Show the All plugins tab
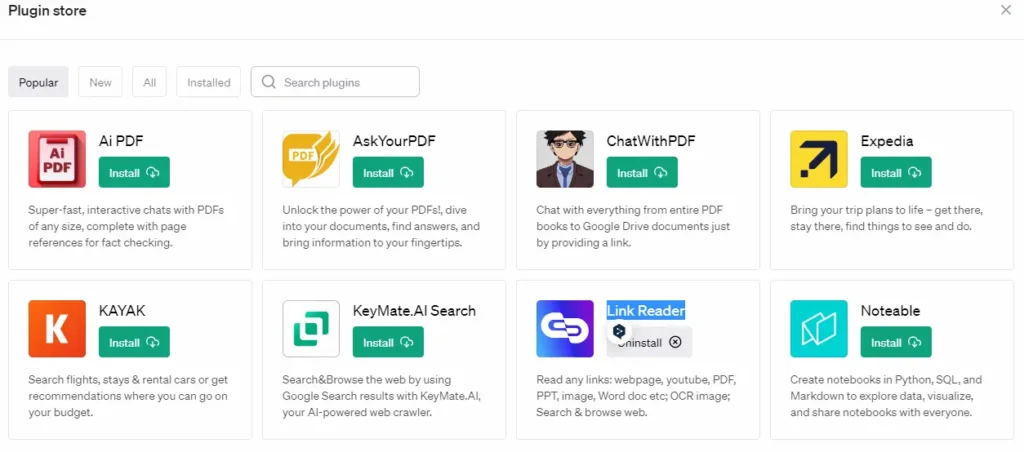The height and width of the screenshot is (452, 1024). (150, 82)
